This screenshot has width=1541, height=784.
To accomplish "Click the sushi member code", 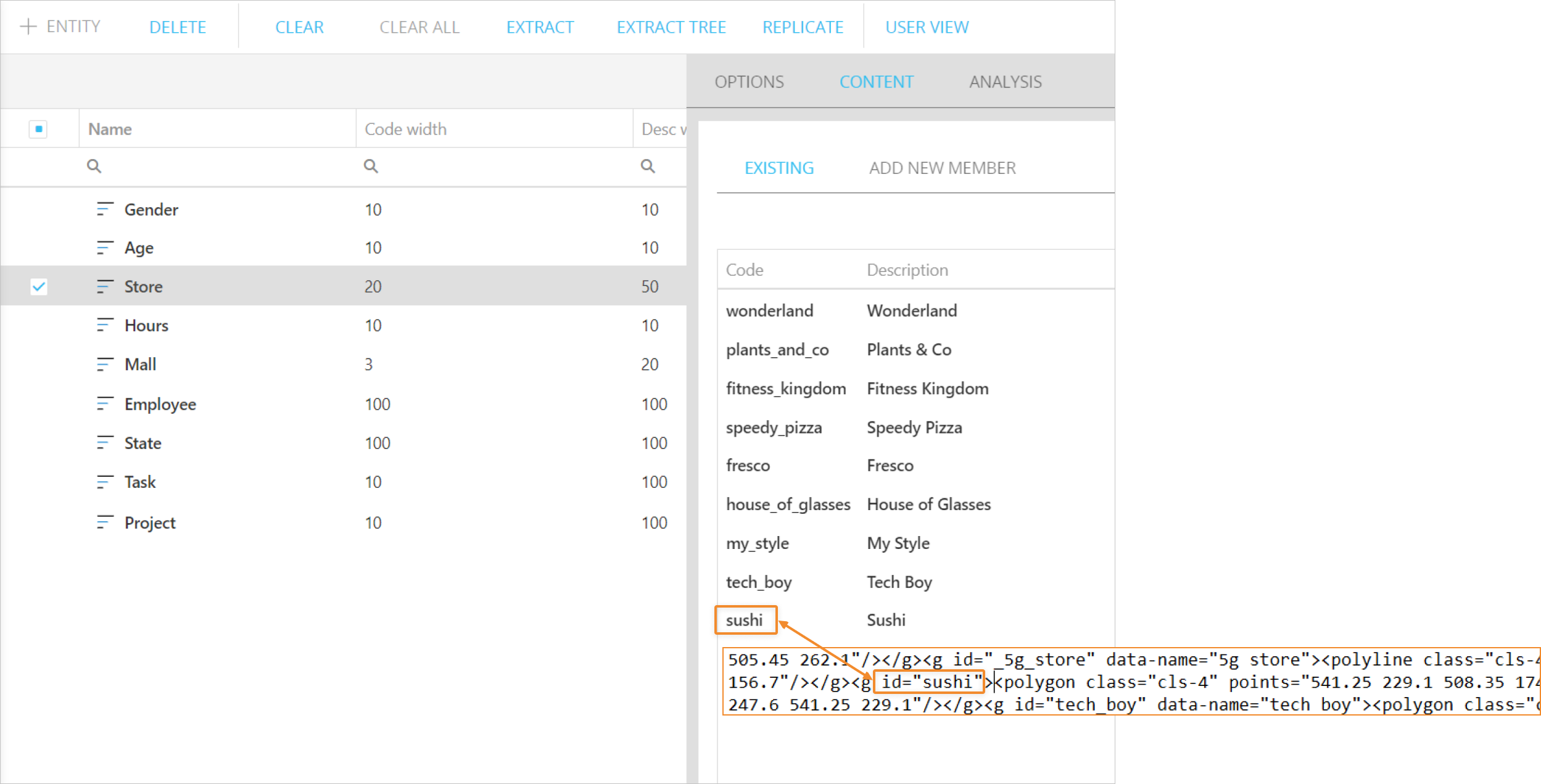I will click(x=744, y=620).
